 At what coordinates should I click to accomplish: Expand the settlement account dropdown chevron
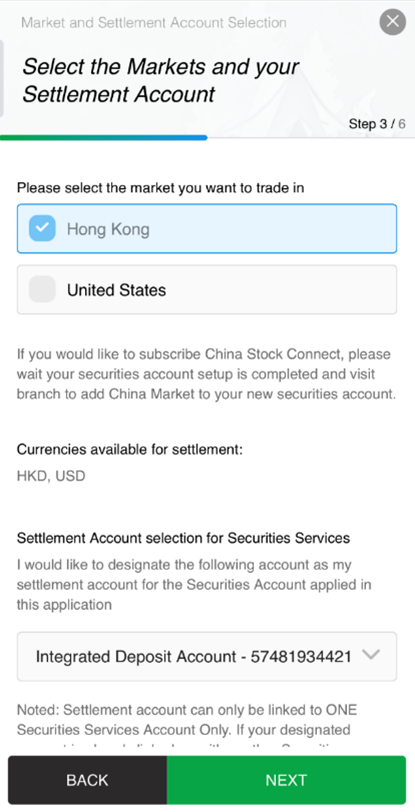371,655
